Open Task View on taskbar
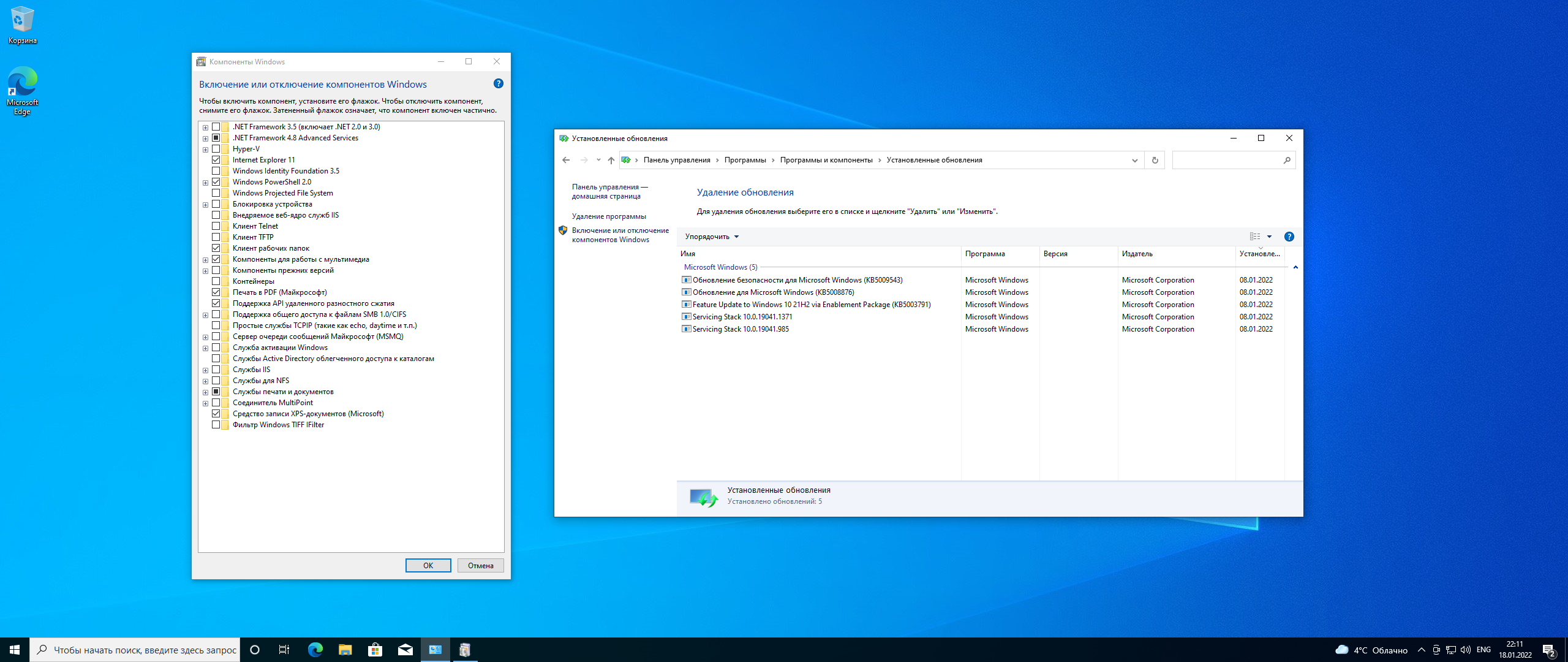The height and width of the screenshot is (662, 1568). point(284,650)
